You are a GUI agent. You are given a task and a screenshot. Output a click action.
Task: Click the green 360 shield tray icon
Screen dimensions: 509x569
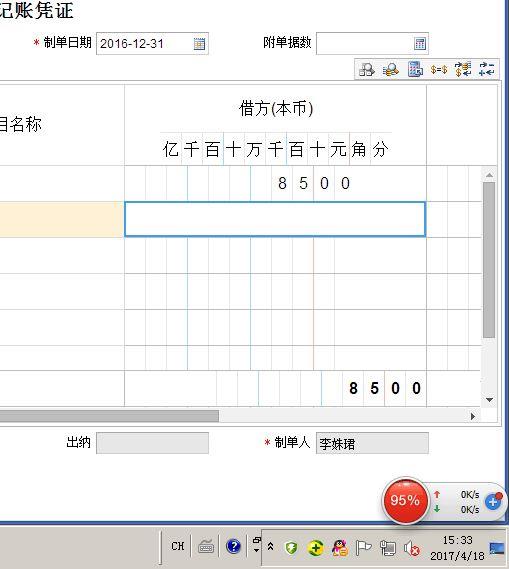point(291,548)
